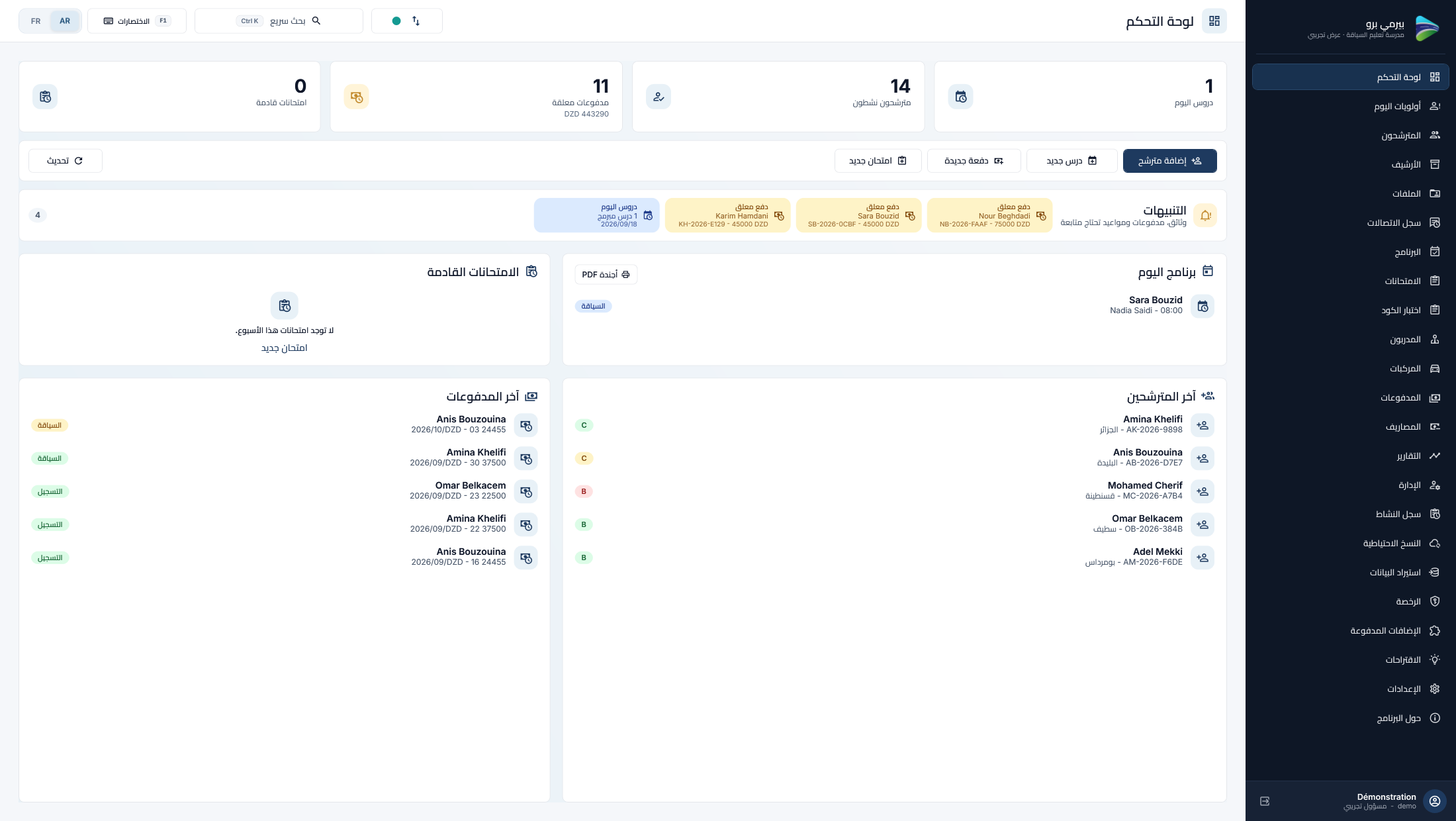Click the user avatar icon at sidebar bottom
This screenshot has height=821, width=1456.
(x=1435, y=801)
